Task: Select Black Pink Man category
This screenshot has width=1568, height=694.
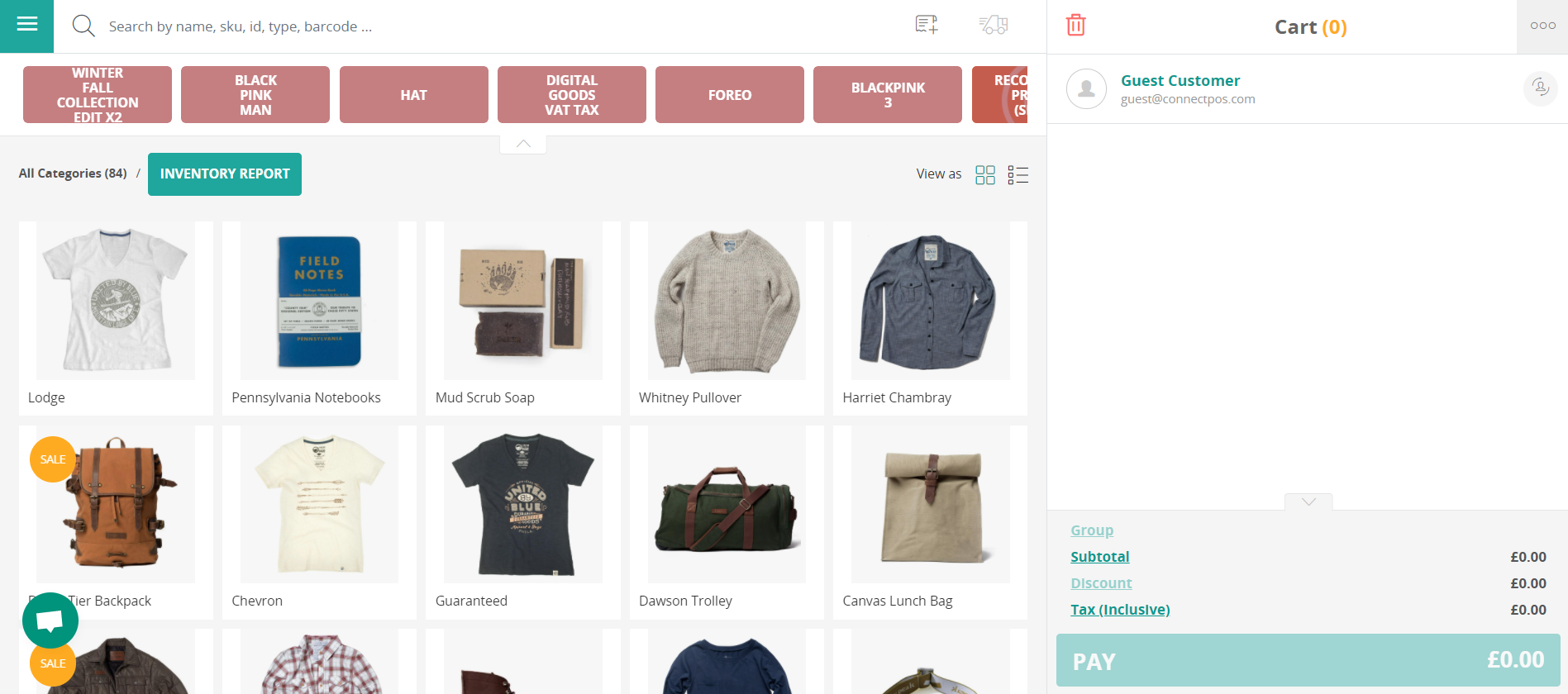Action: click(255, 95)
